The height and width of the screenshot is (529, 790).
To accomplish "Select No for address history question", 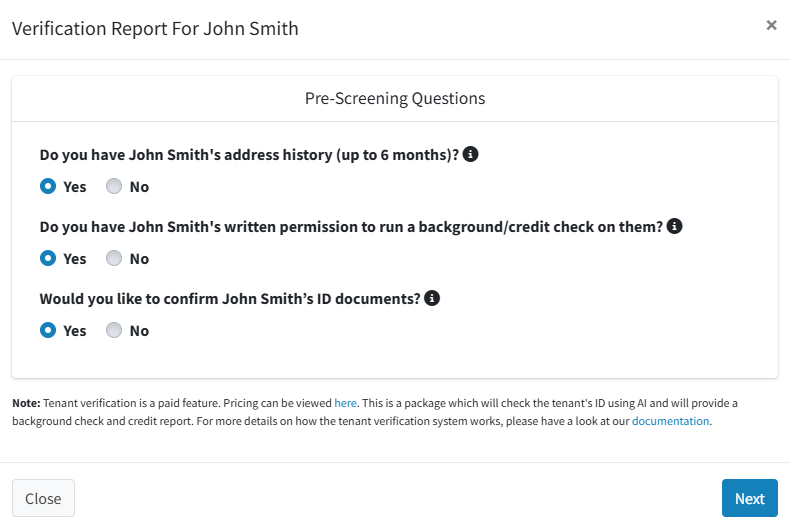I will point(114,186).
